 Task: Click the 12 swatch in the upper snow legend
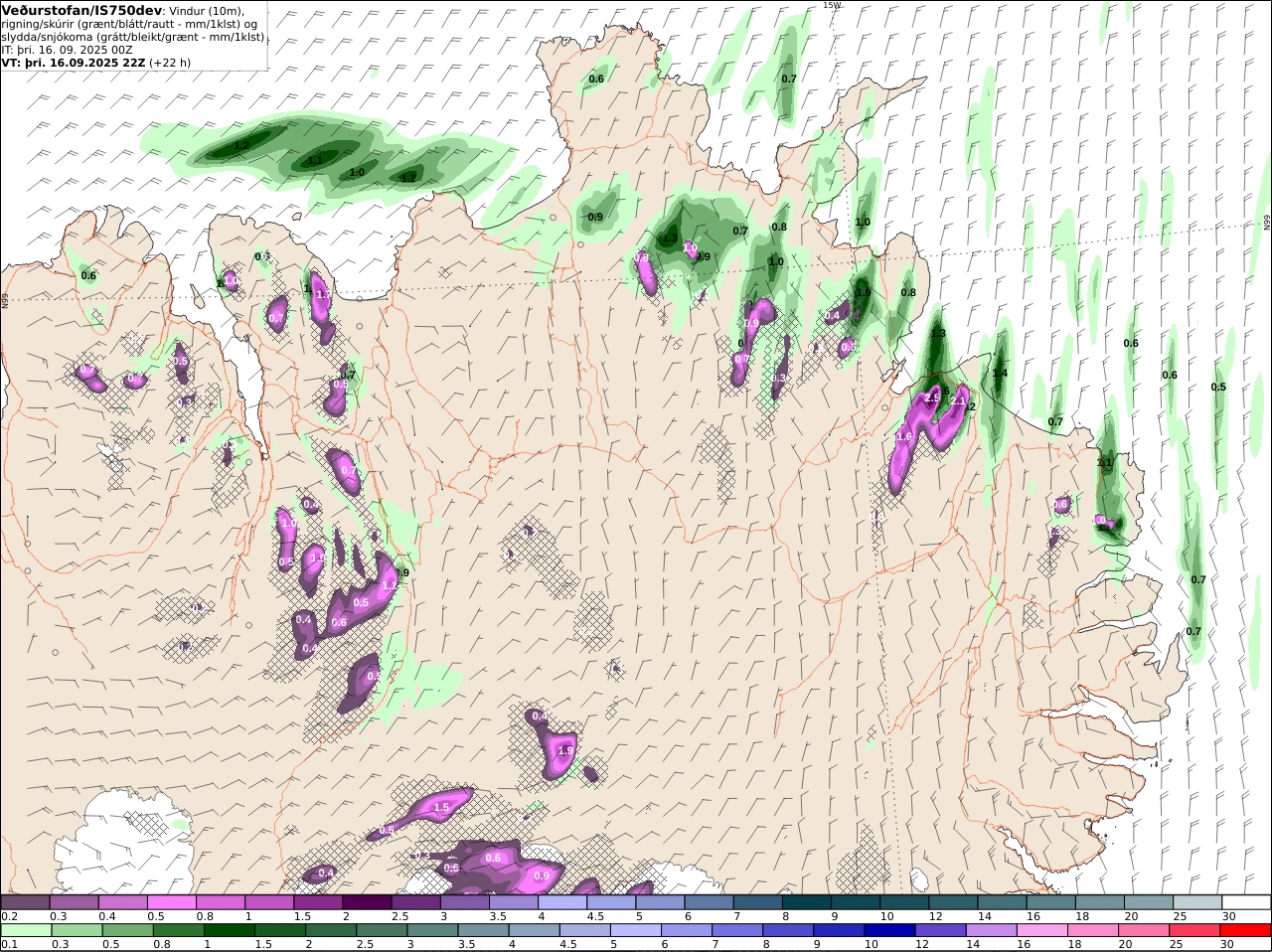click(953, 901)
